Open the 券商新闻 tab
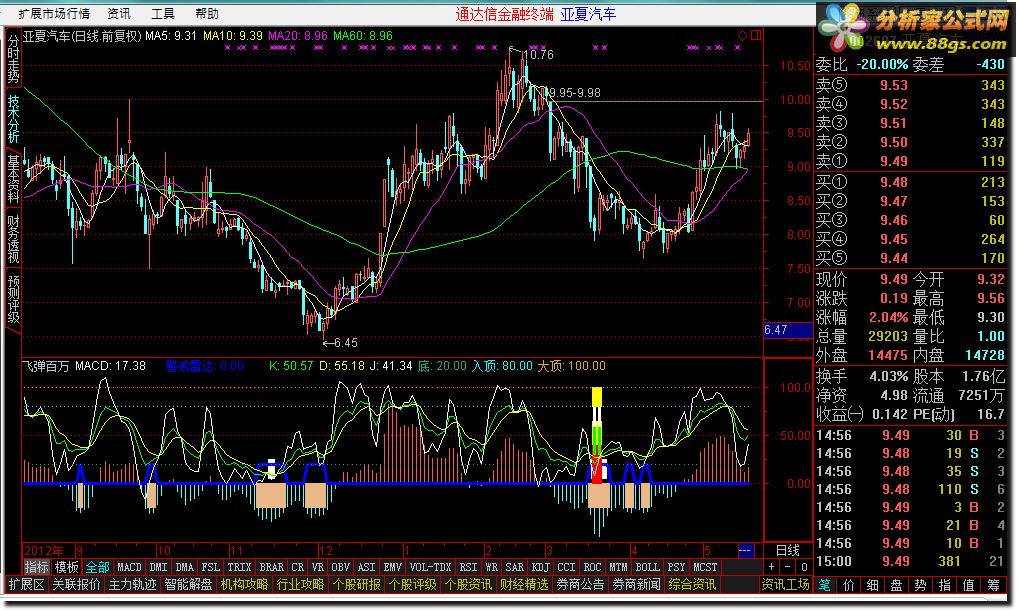Image resolution: width=1018 pixels, height=611 pixels. pyautogui.click(x=636, y=584)
